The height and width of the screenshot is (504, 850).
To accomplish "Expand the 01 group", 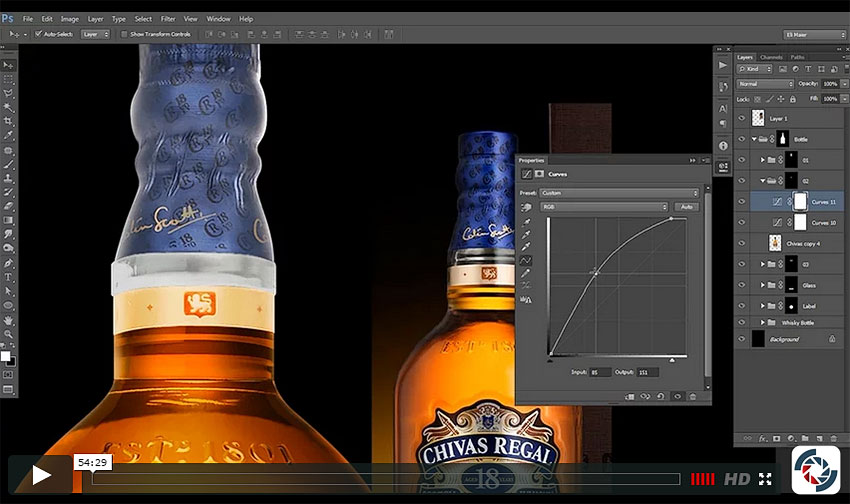I will tap(763, 160).
